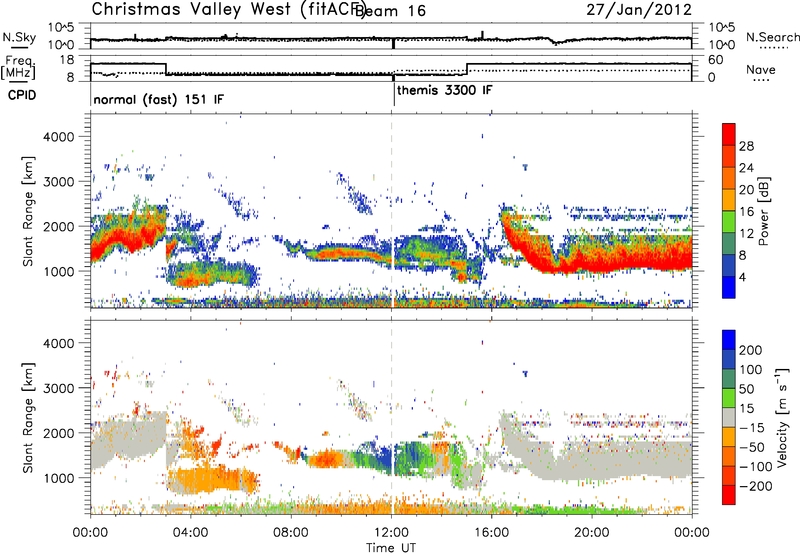Select the "CPID" row label

click(22, 95)
